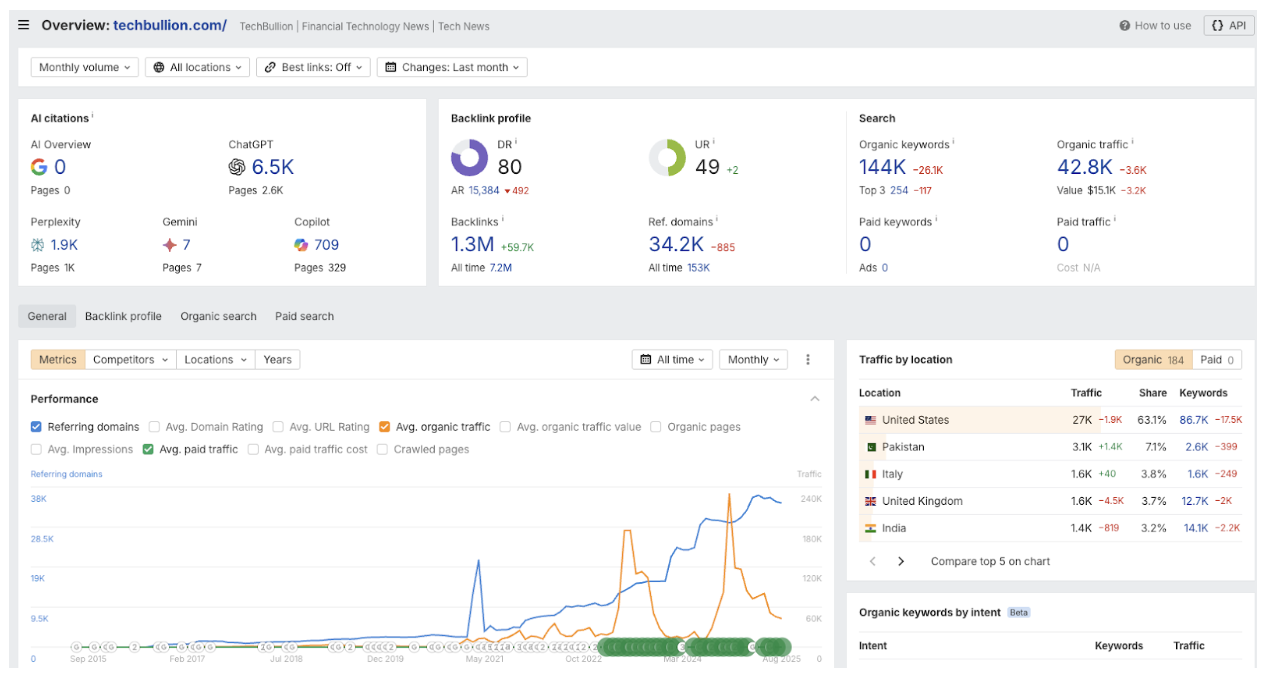The width and height of the screenshot is (1271, 690).
Task: Click the calendar icon in All time
Action: pos(646,360)
